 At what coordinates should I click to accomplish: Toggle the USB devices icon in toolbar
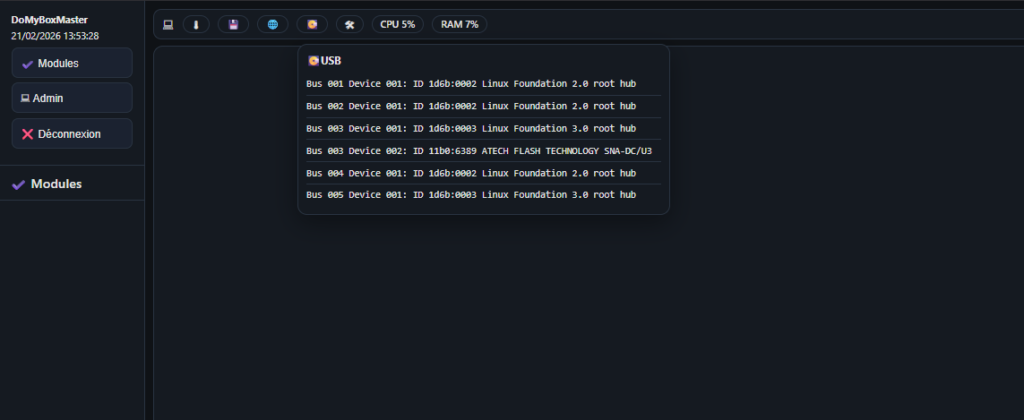click(x=312, y=24)
